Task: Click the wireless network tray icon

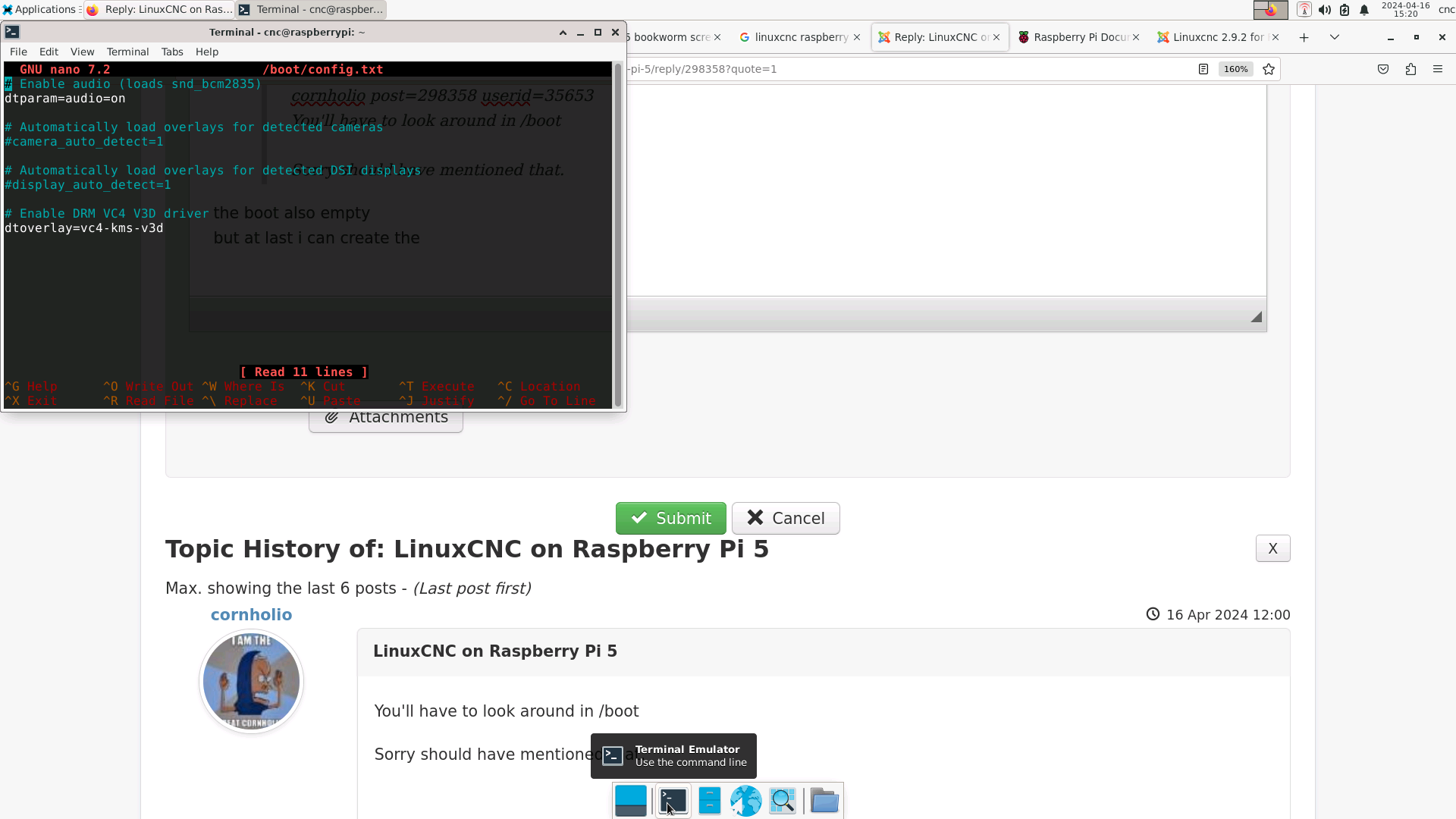Action: (x=1304, y=10)
